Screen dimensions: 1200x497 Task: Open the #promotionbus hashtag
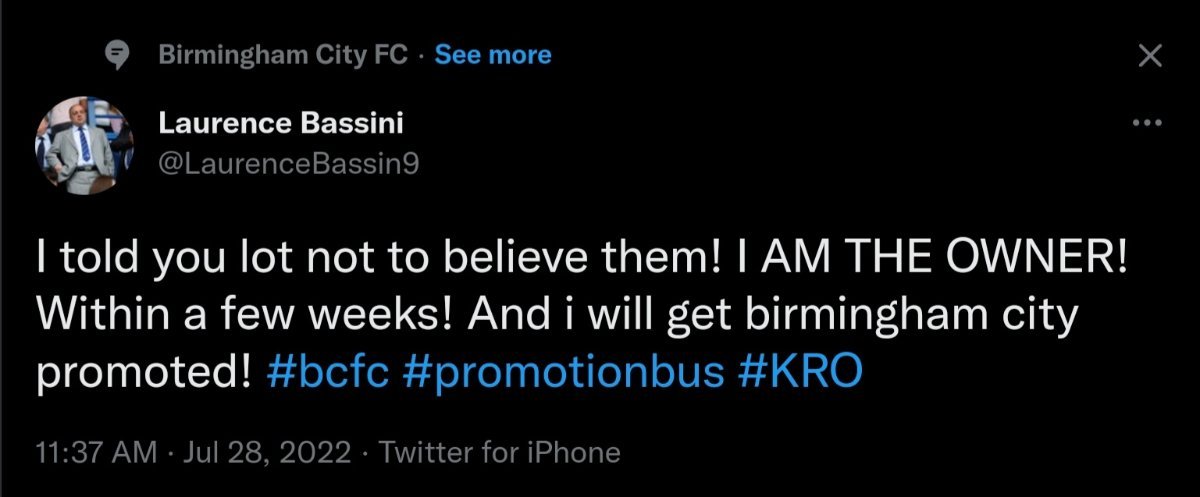click(x=563, y=372)
